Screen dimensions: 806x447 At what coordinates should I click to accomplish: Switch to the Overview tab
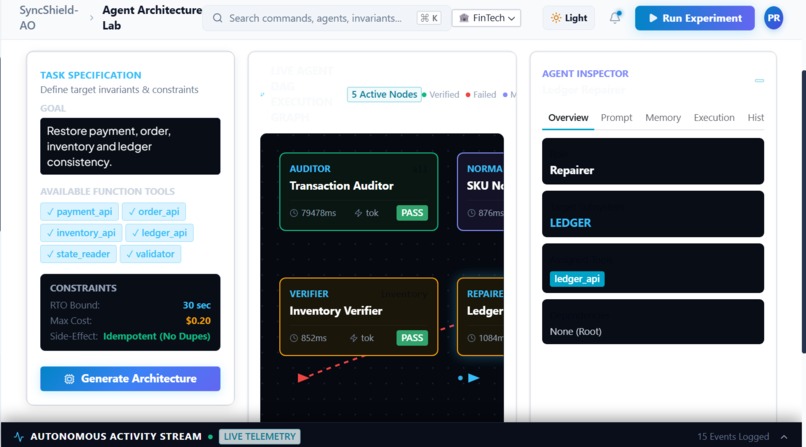tap(568, 118)
